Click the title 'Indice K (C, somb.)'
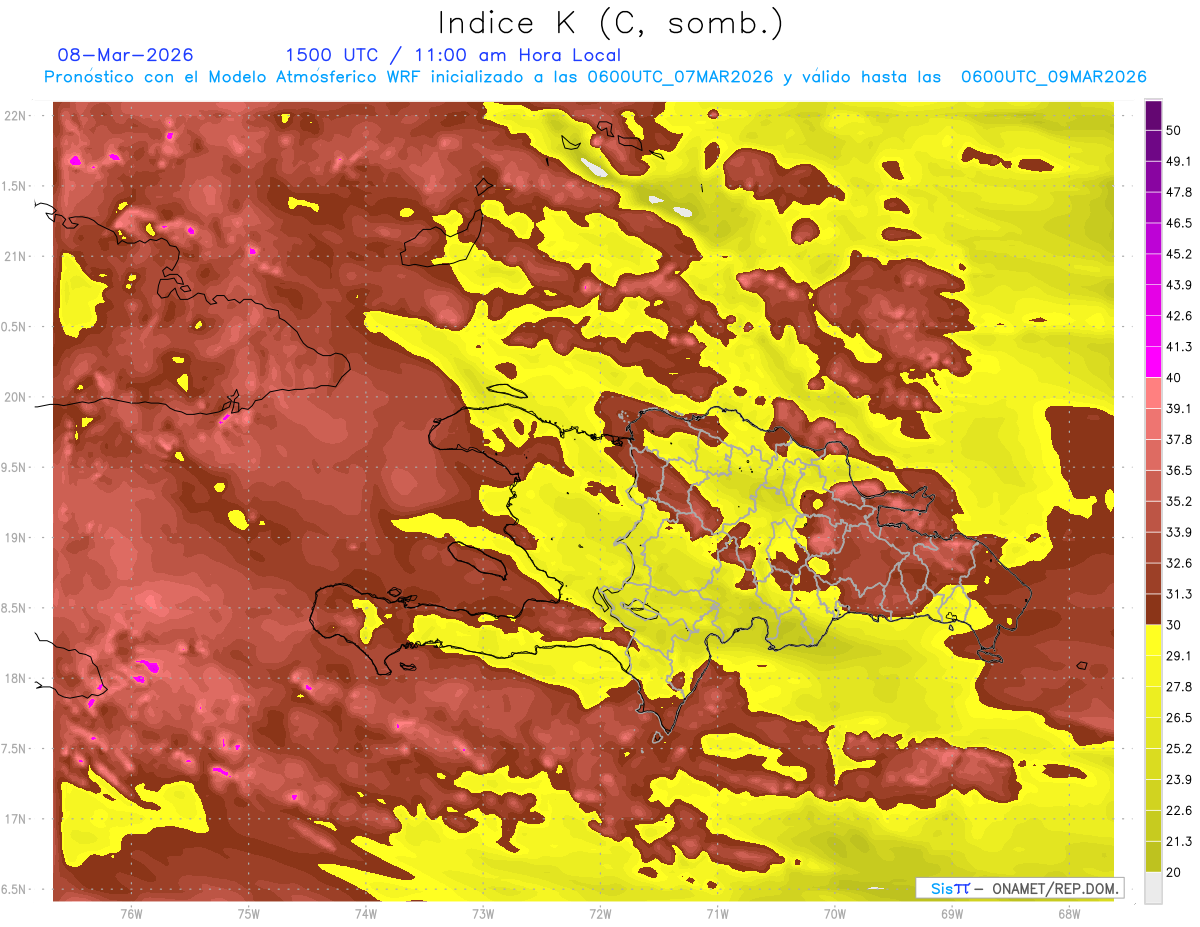Image resolution: width=1200 pixels, height=927 pixels. pyautogui.click(x=610, y=23)
